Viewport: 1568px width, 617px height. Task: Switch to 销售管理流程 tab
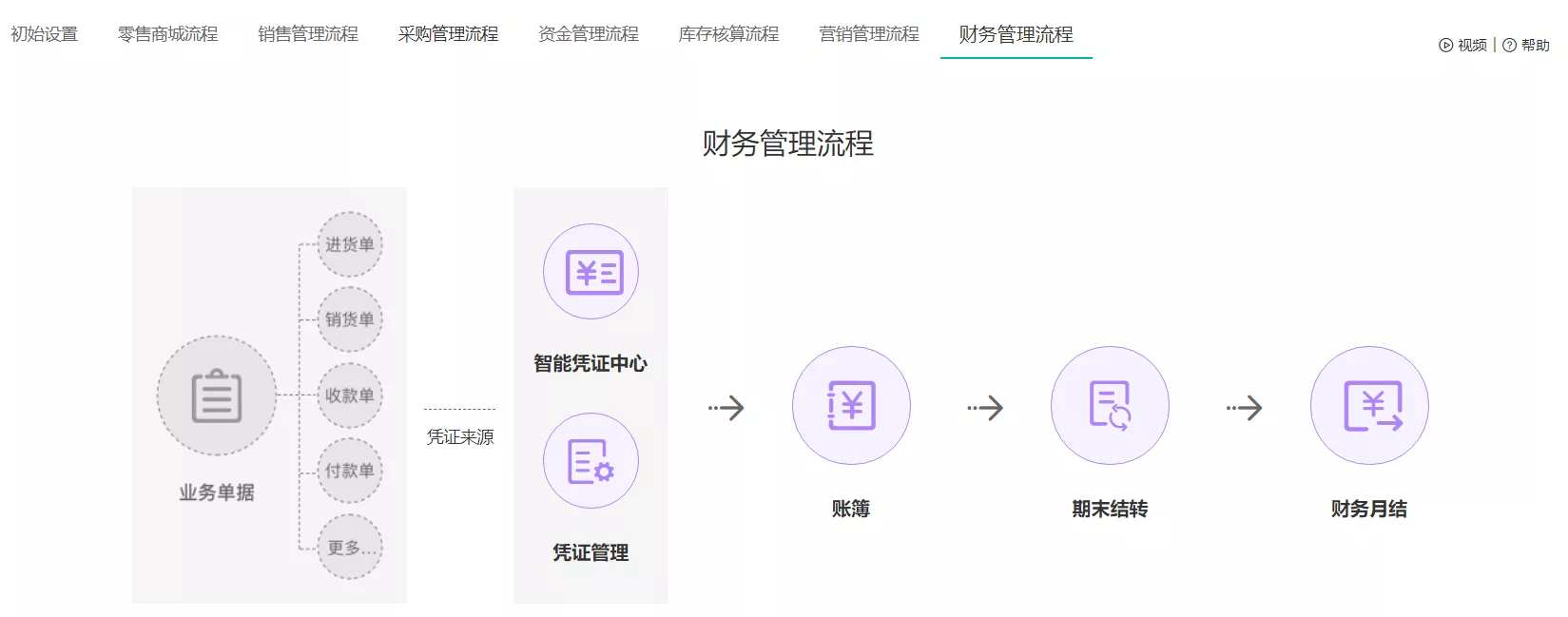pos(308,34)
